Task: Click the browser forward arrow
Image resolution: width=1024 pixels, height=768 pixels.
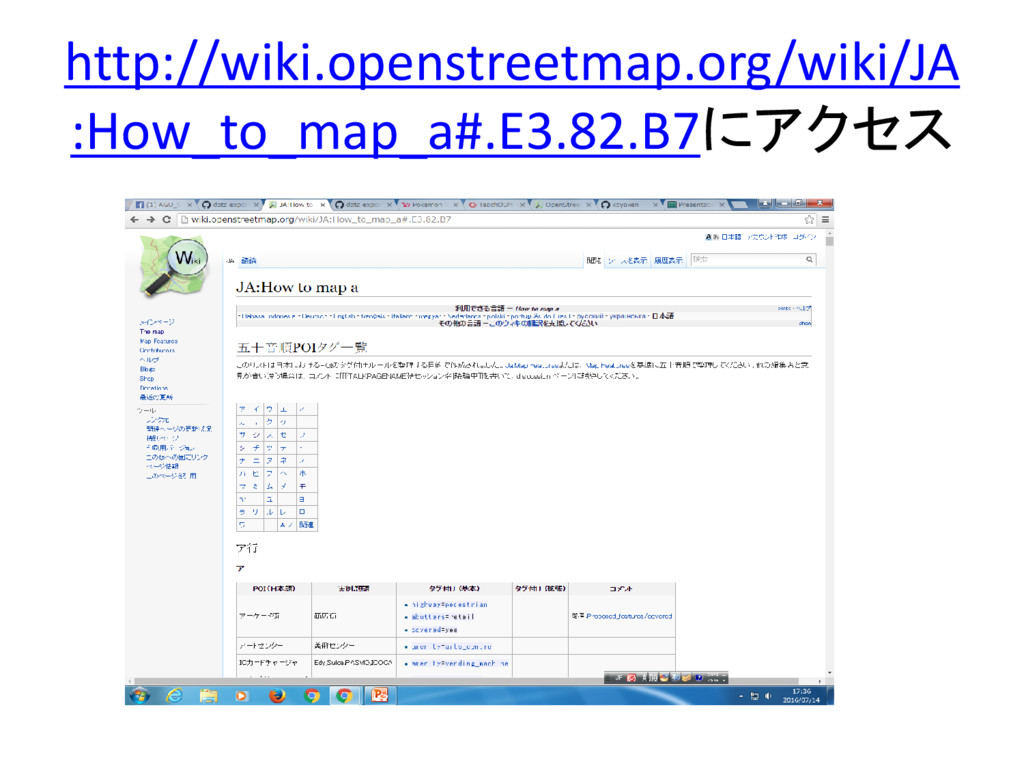Action: (x=151, y=220)
